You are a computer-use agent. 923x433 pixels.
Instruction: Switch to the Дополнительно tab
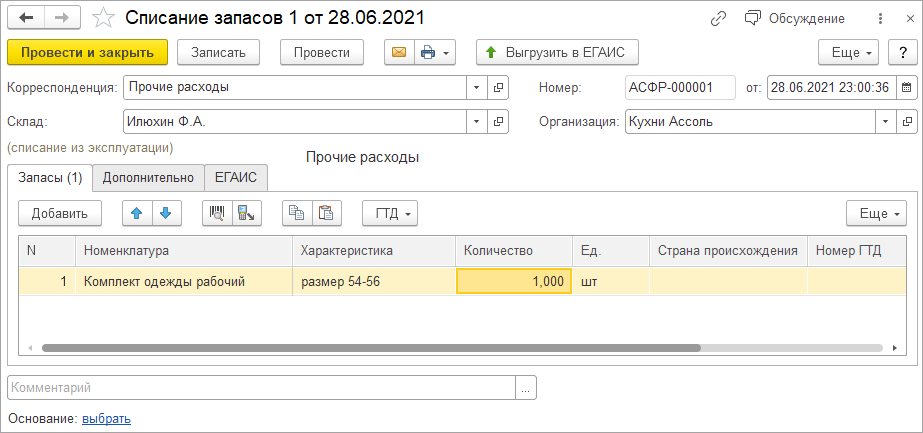148,178
